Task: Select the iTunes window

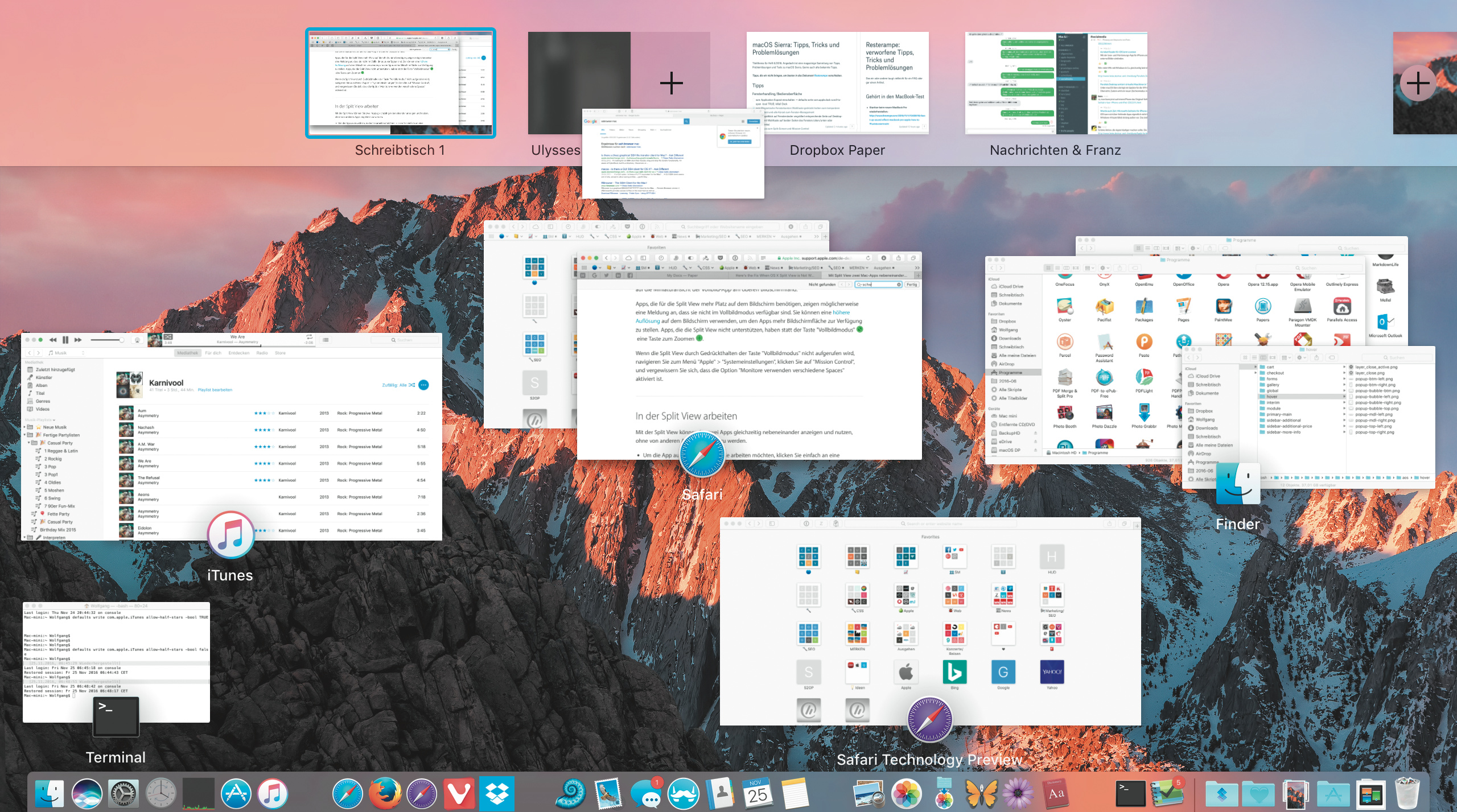Action: click(232, 436)
